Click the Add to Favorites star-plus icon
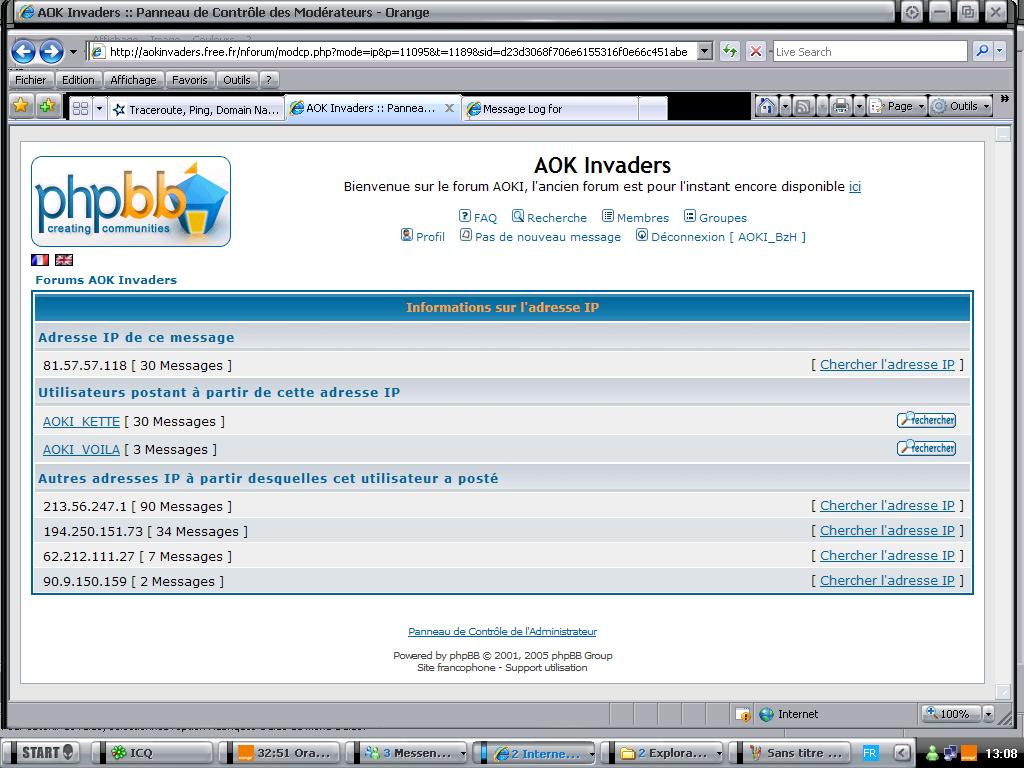This screenshot has height=768, width=1024. (47, 106)
